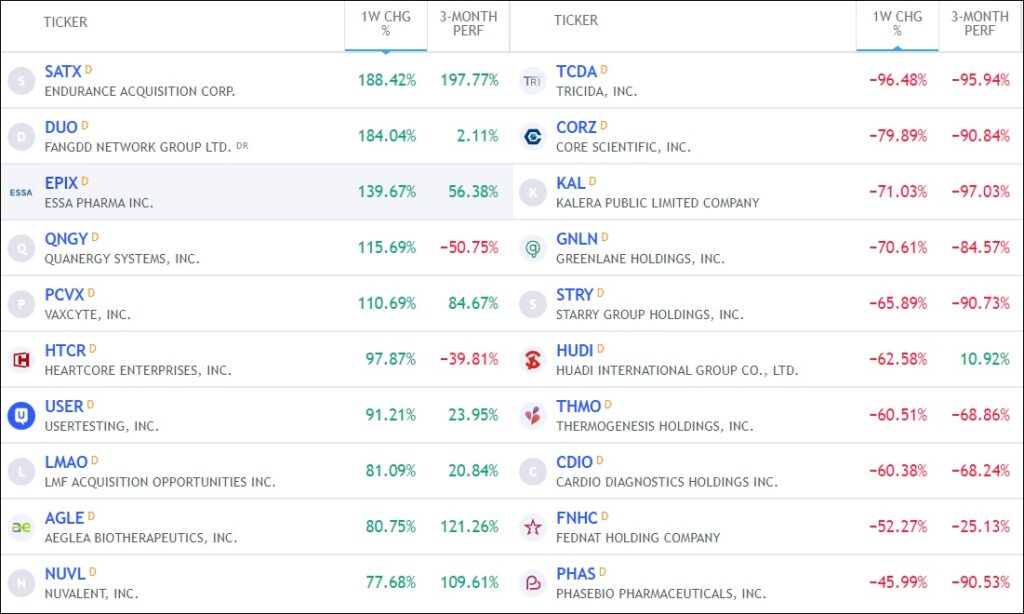Click the CDIO company logo icon
1024x614 pixels.
(532, 472)
